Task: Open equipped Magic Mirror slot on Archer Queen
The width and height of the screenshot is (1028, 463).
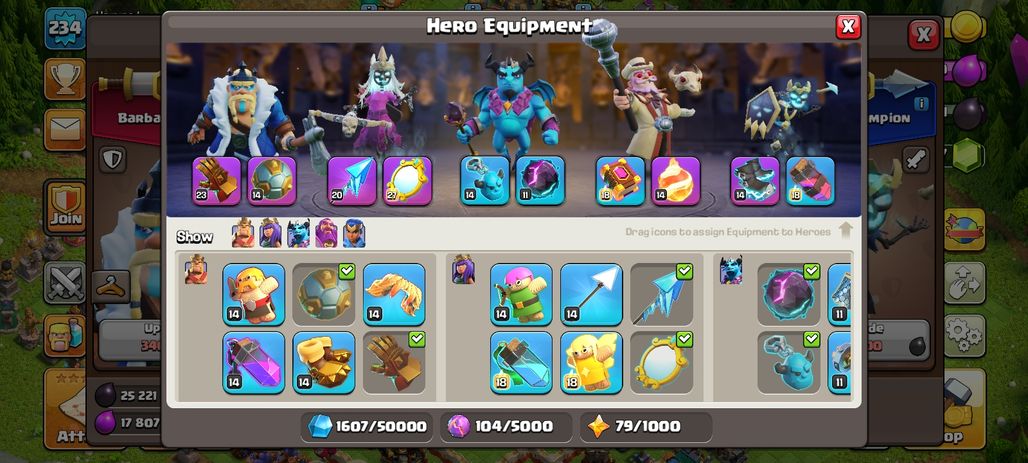Action: [407, 181]
